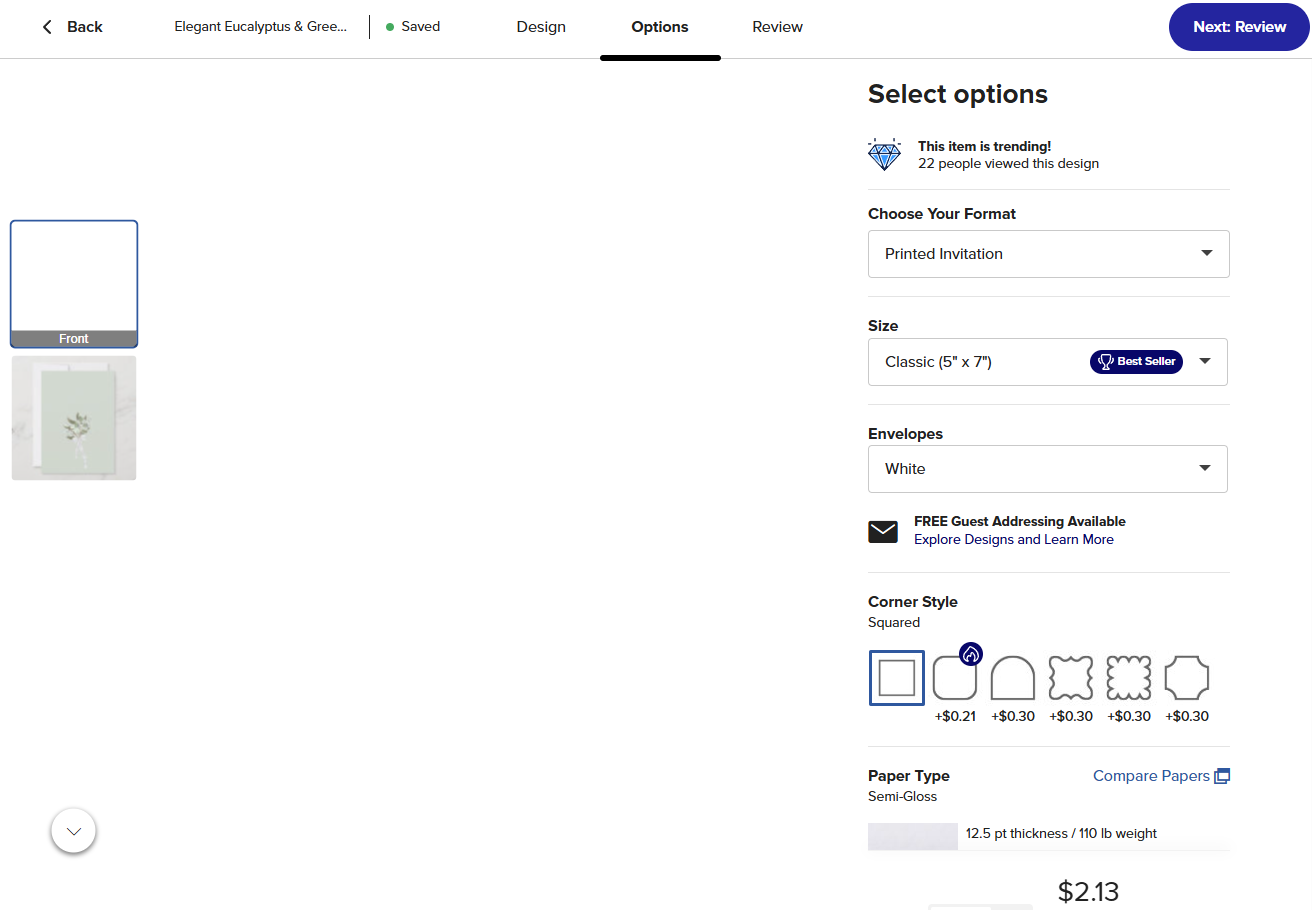Go to the Review tab

coord(778,27)
